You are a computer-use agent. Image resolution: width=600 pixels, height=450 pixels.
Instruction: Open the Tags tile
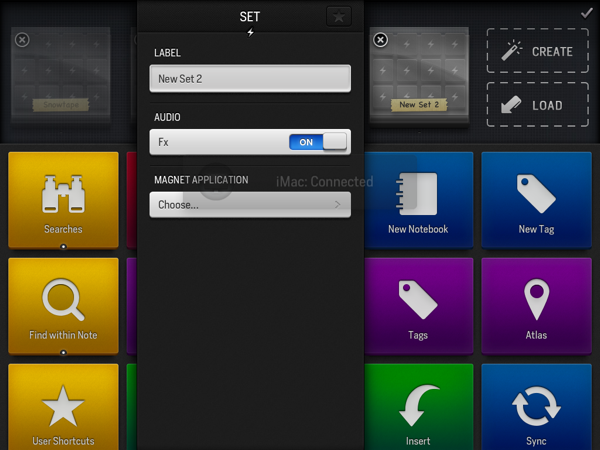pos(418,305)
